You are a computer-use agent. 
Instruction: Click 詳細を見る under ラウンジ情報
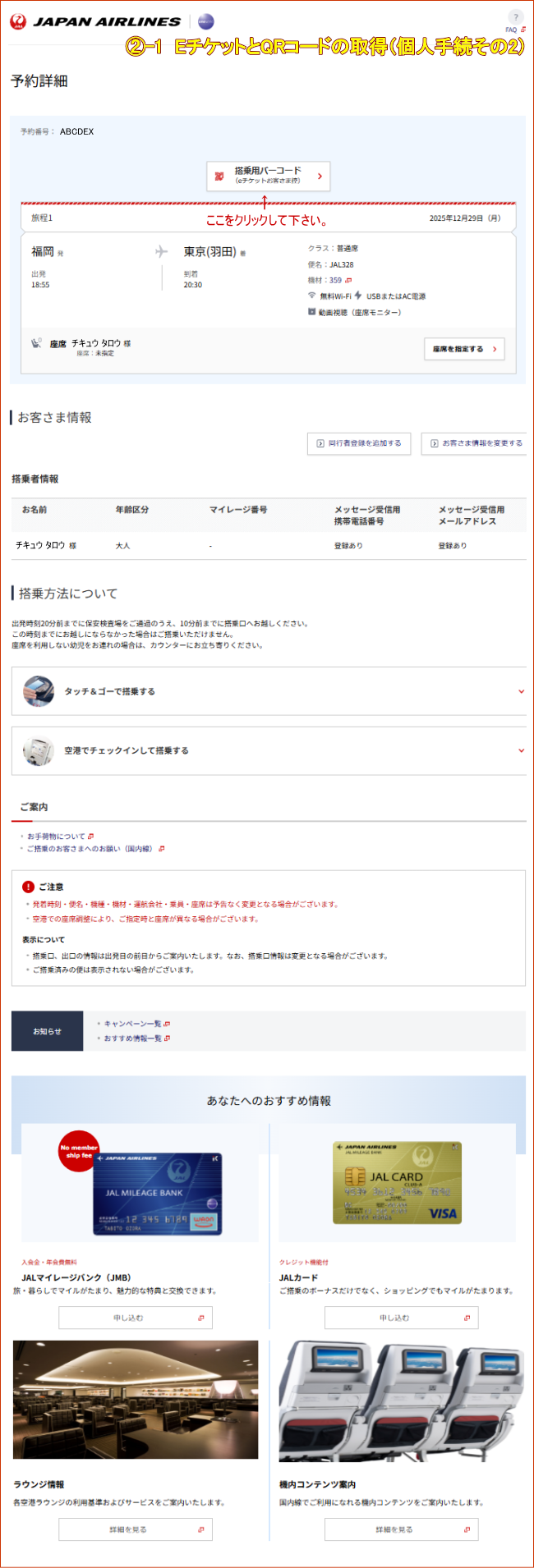click(x=136, y=1529)
